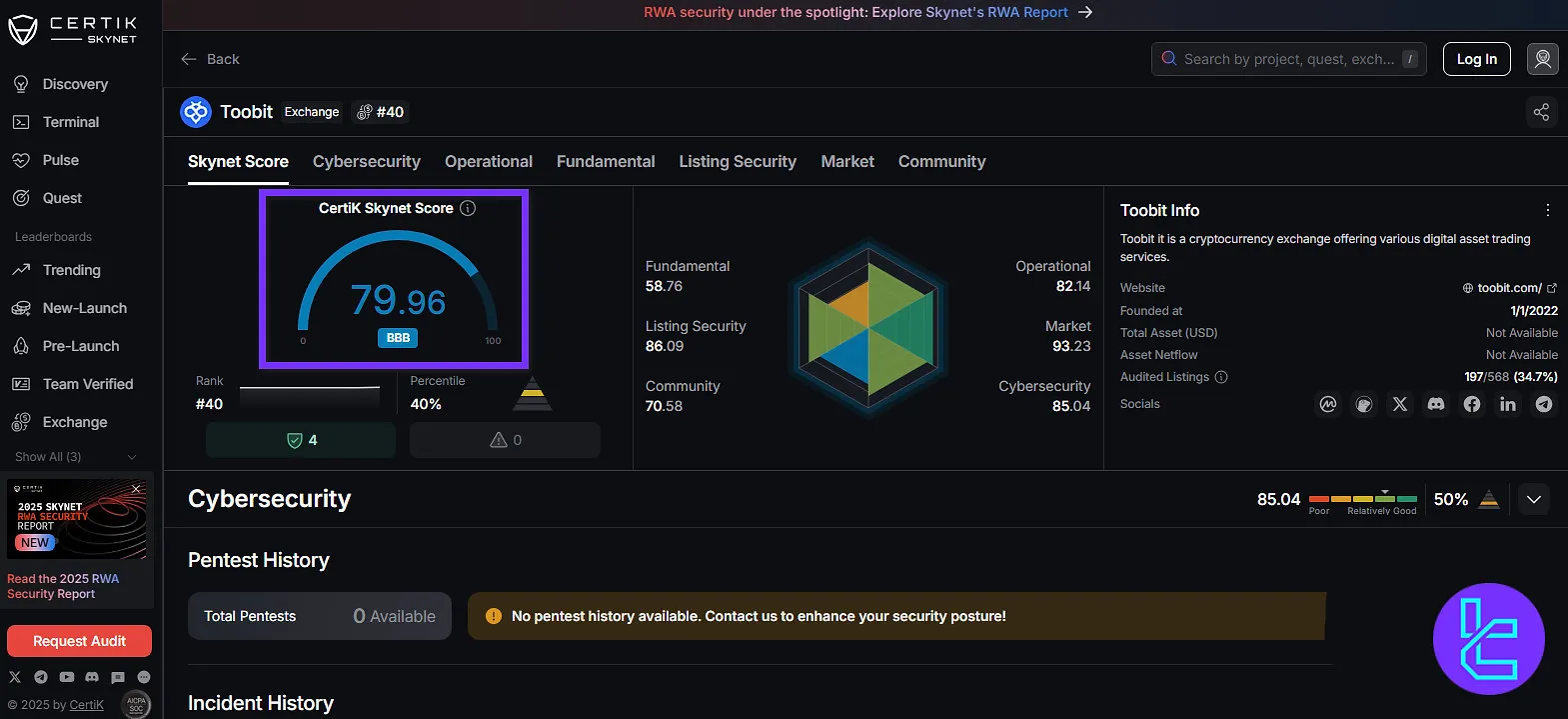Open the toobit.com/ website link
Viewport: 1568px width, 719px height.
pyautogui.click(x=1509, y=288)
